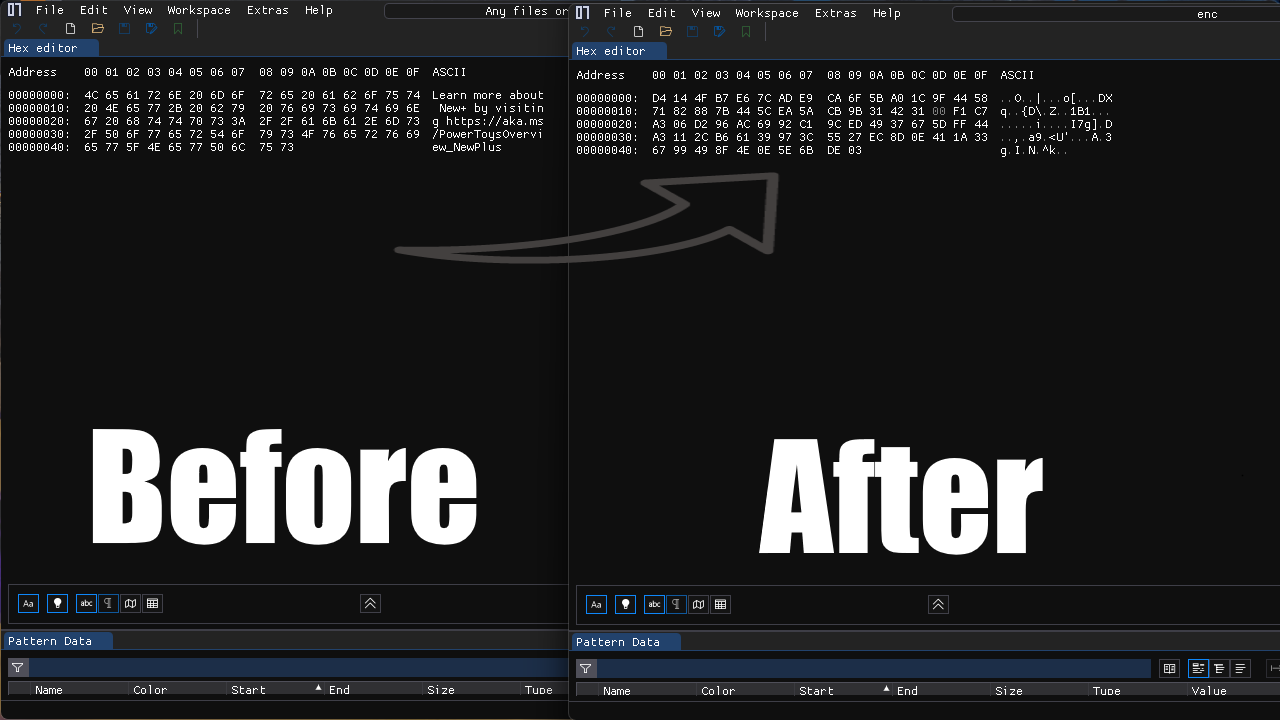The width and height of the screenshot is (1280, 720).
Task: Open Extras menu in right enc window
Action: tap(836, 13)
